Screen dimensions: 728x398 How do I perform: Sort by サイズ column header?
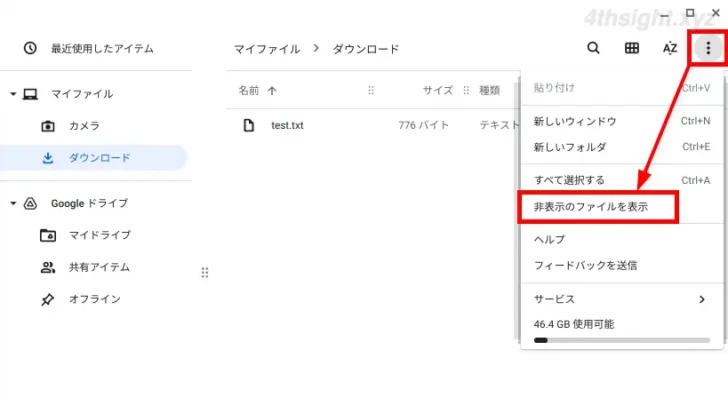click(x=438, y=91)
